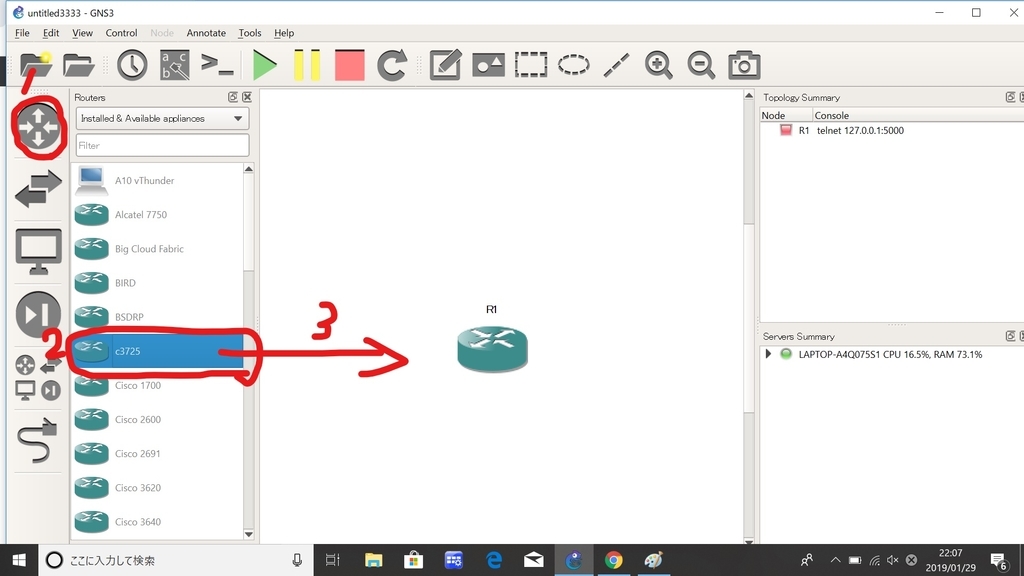Stop all nodes with red square button

tap(349, 65)
